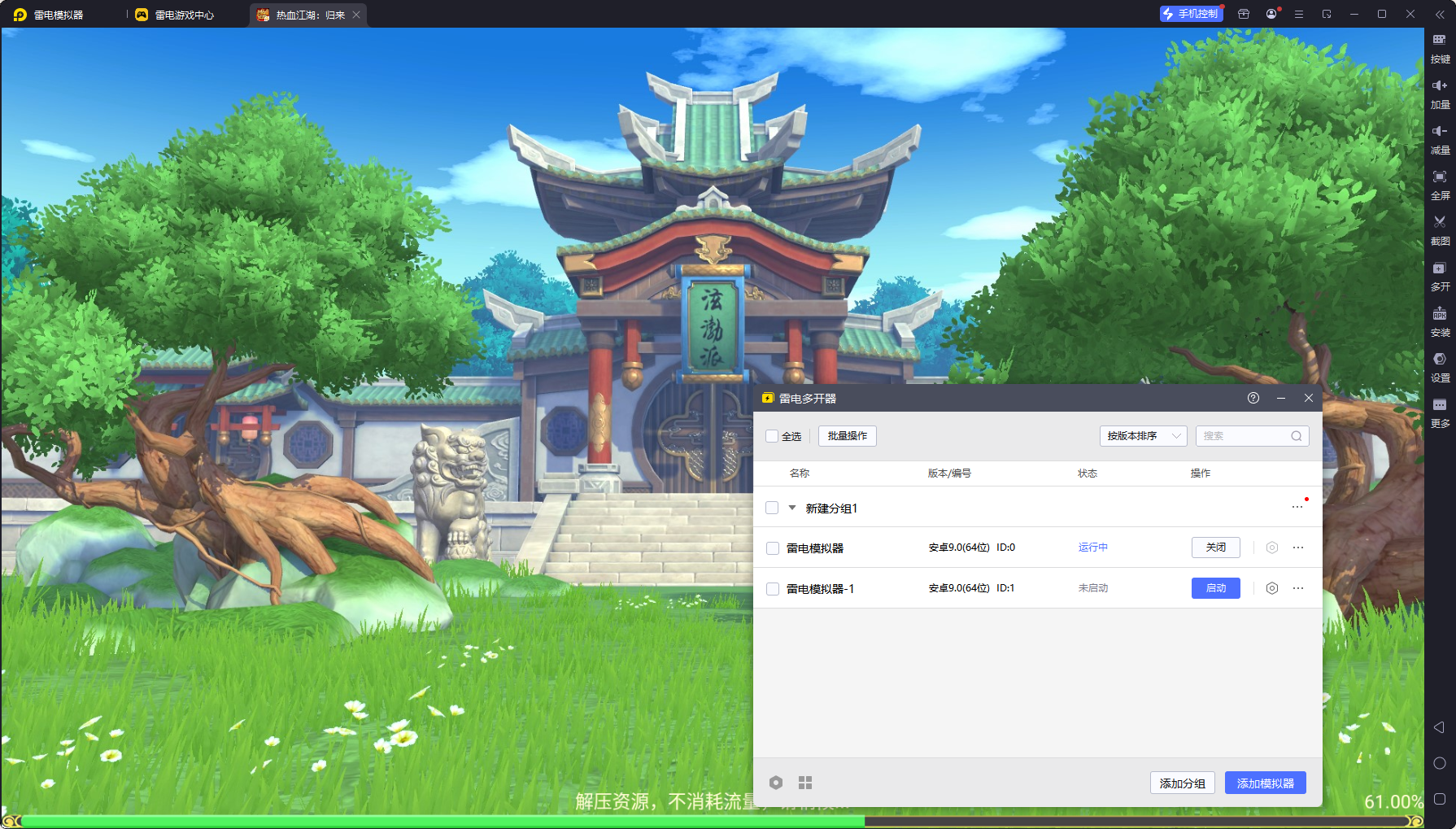Collapse the right sidebar with double-chevron icon
Image resolution: width=1456 pixels, height=829 pixels.
(1439, 15)
